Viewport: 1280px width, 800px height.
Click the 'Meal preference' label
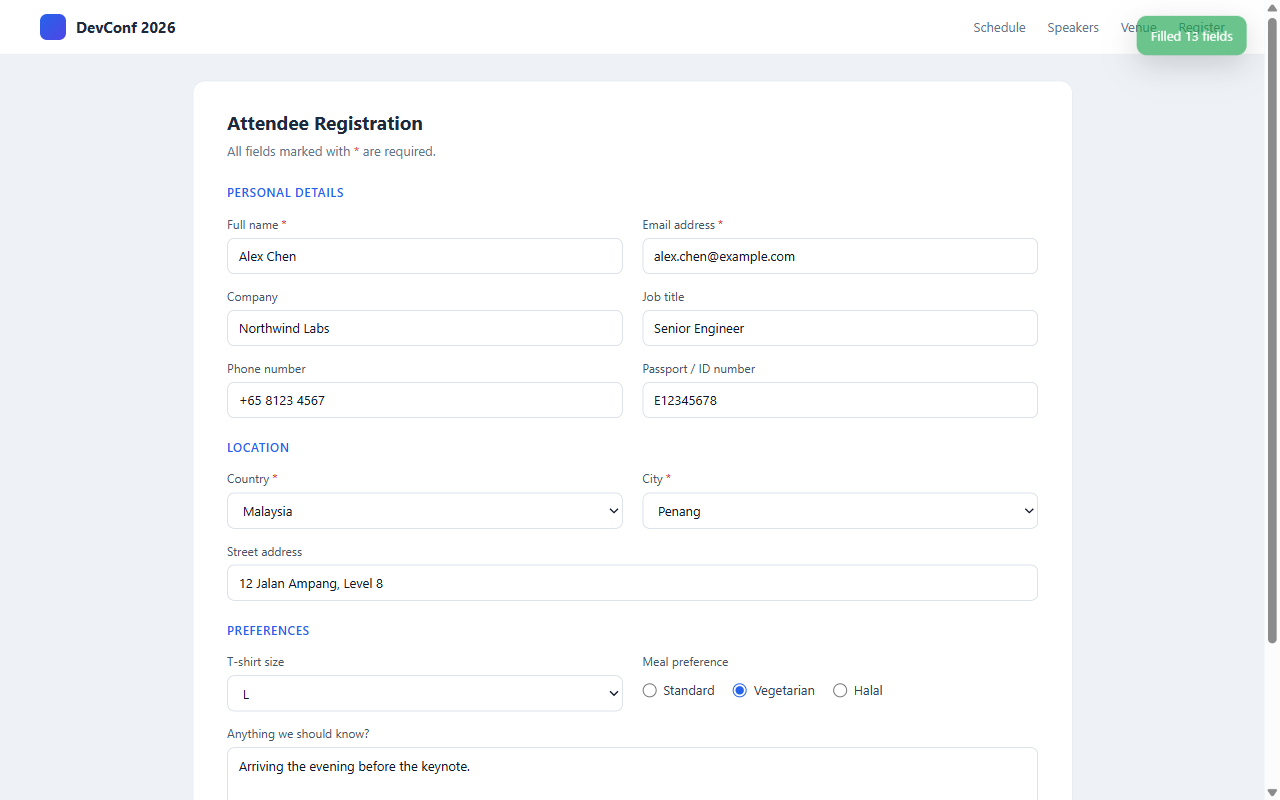click(685, 662)
